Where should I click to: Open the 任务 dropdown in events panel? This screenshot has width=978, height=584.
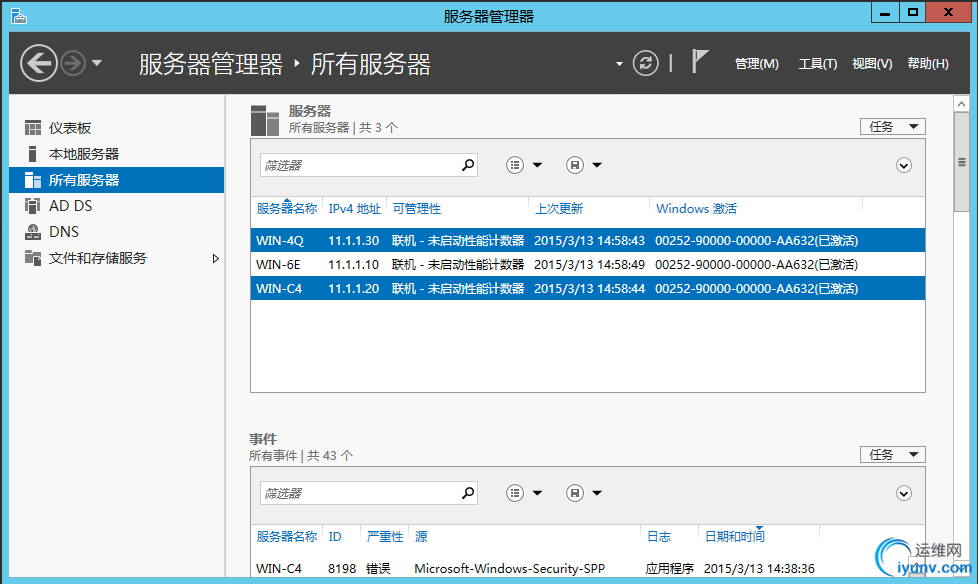[x=892, y=455]
